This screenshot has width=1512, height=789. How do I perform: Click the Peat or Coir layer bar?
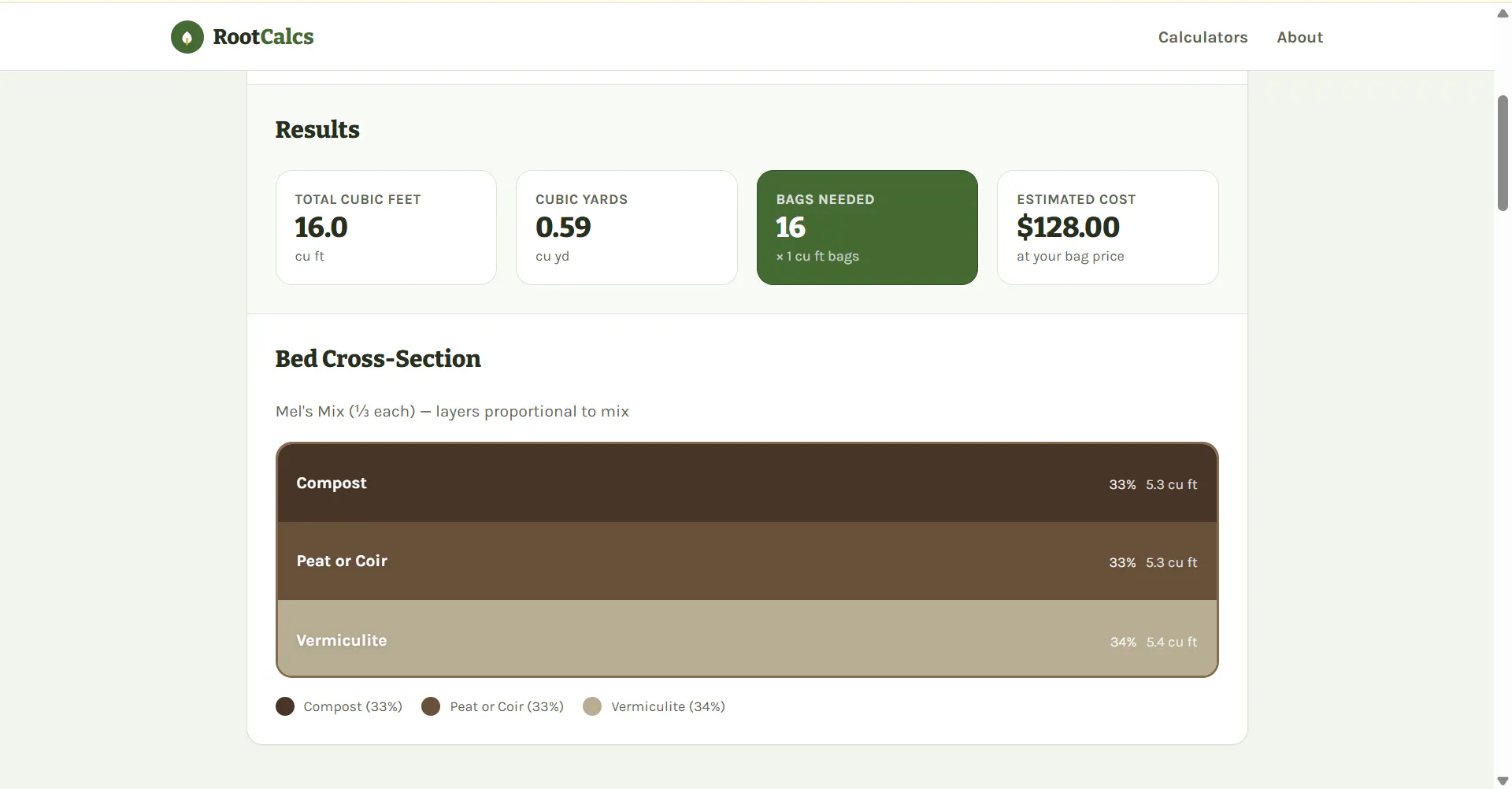[747, 561]
